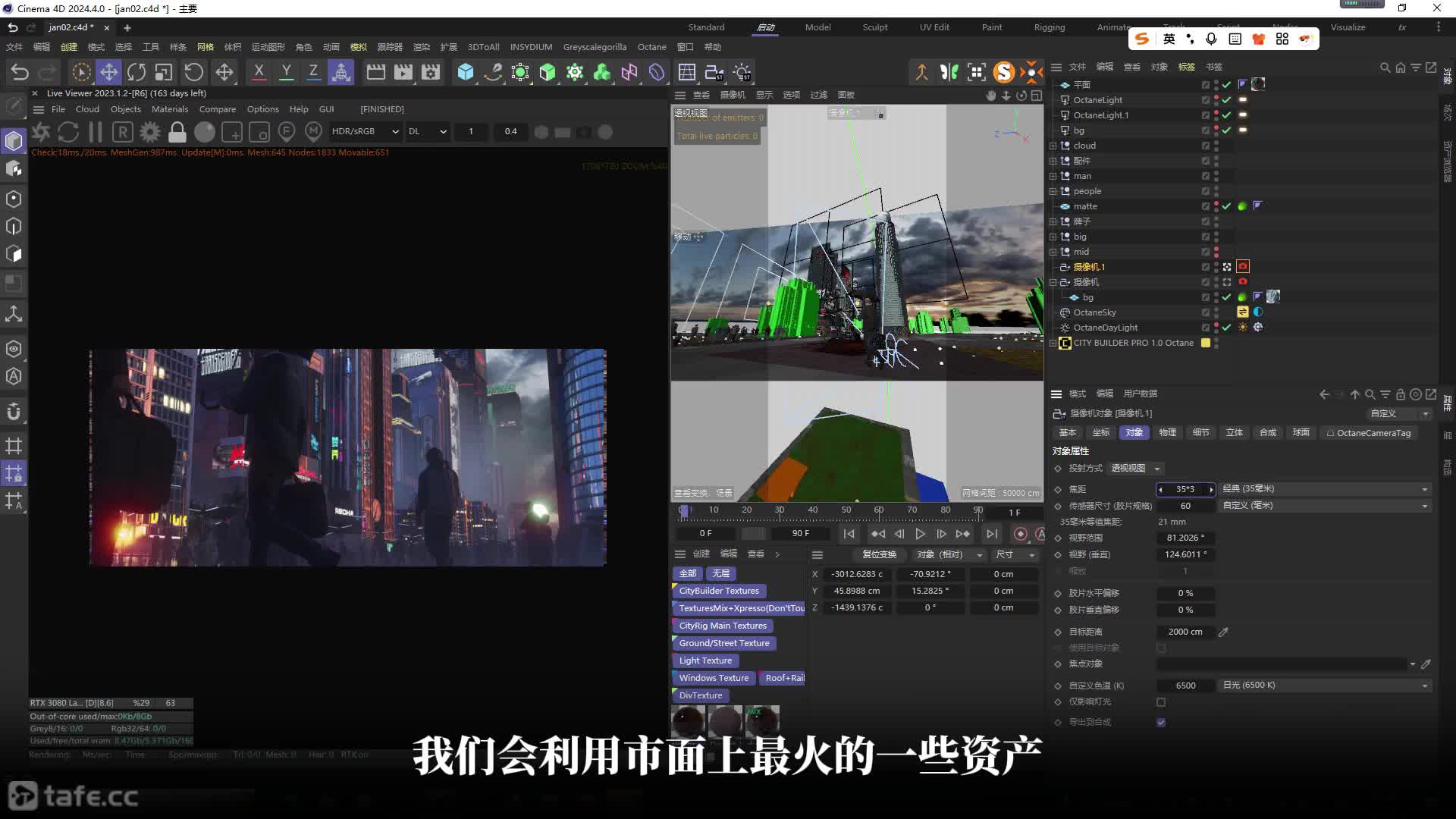The image size is (1456, 819).
Task: Click the 复位变换 button
Action: click(x=879, y=554)
